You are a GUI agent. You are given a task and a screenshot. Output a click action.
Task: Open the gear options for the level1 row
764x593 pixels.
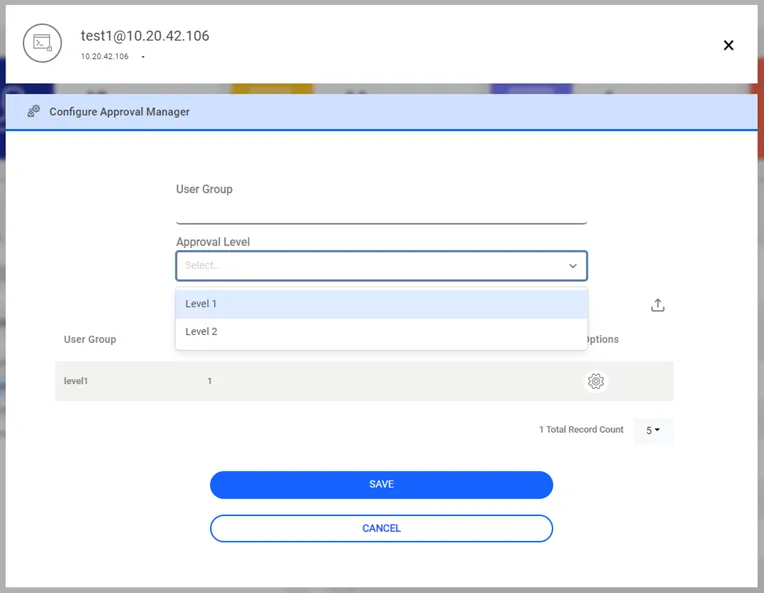click(595, 381)
